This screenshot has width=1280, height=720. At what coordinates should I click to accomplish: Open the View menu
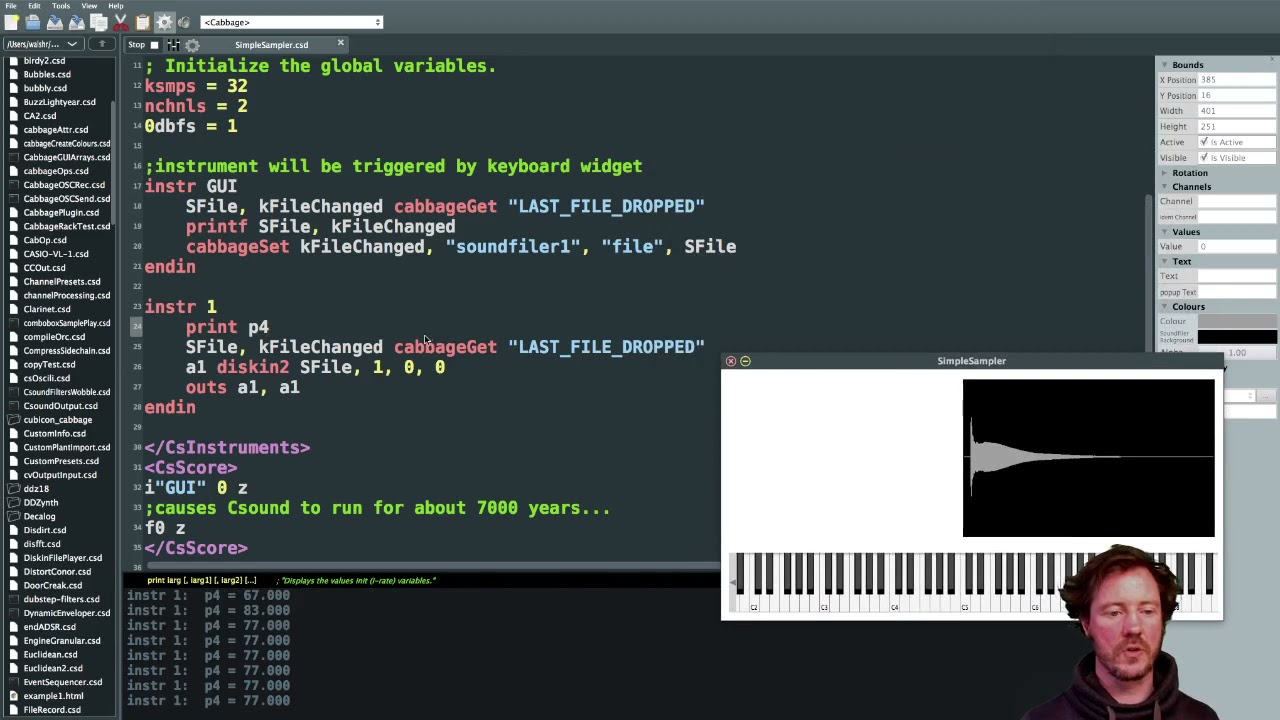pyautogui.click(x=89, y=6)
